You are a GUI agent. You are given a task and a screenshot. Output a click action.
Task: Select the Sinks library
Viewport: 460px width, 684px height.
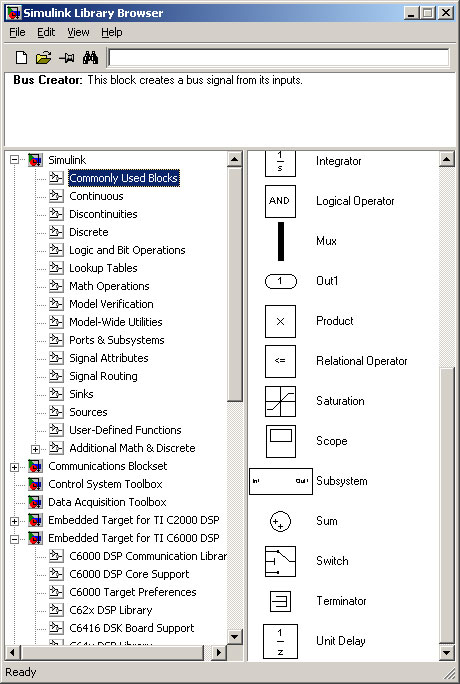point(82,394)
